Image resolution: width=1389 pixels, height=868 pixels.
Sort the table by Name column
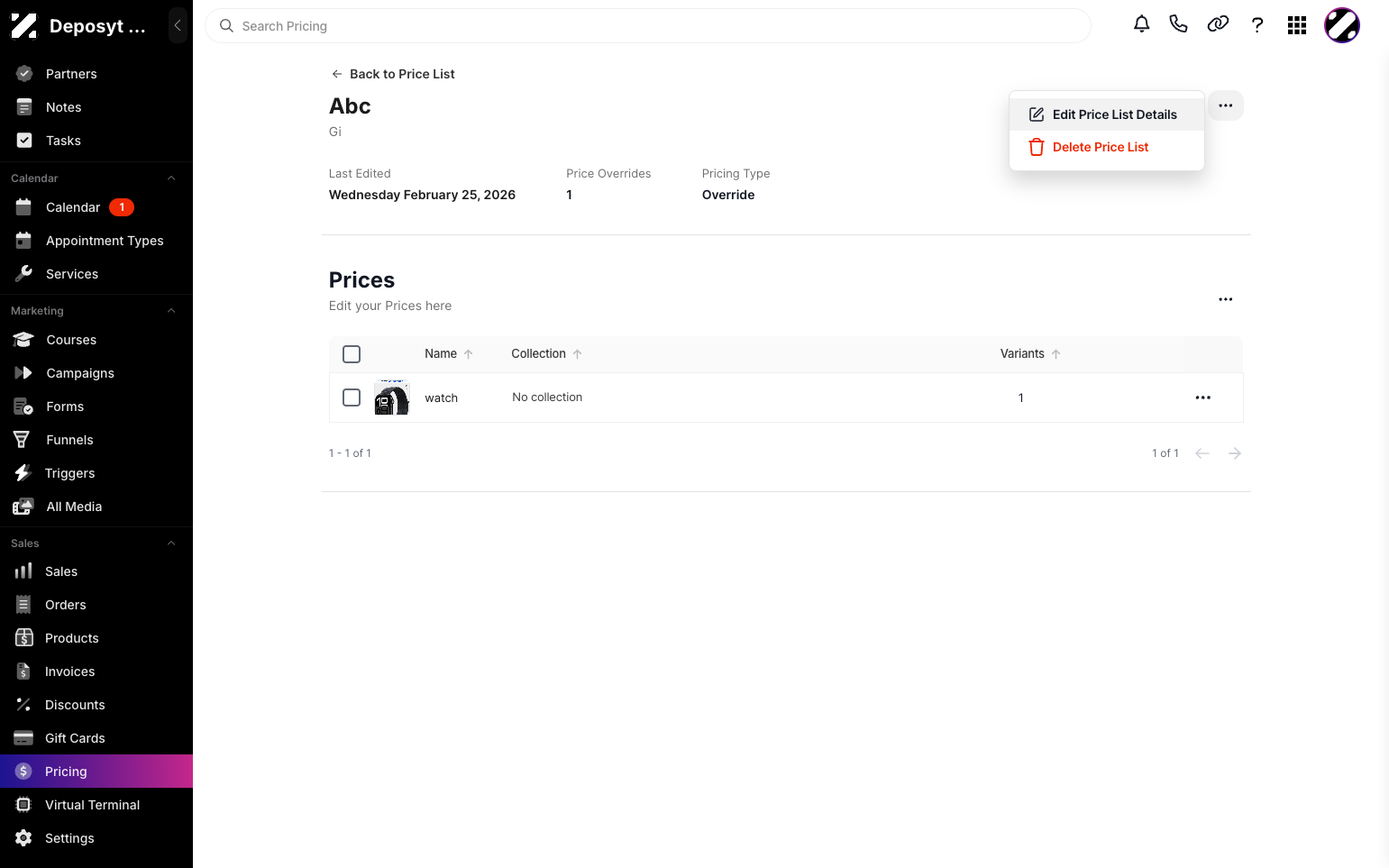448,354
